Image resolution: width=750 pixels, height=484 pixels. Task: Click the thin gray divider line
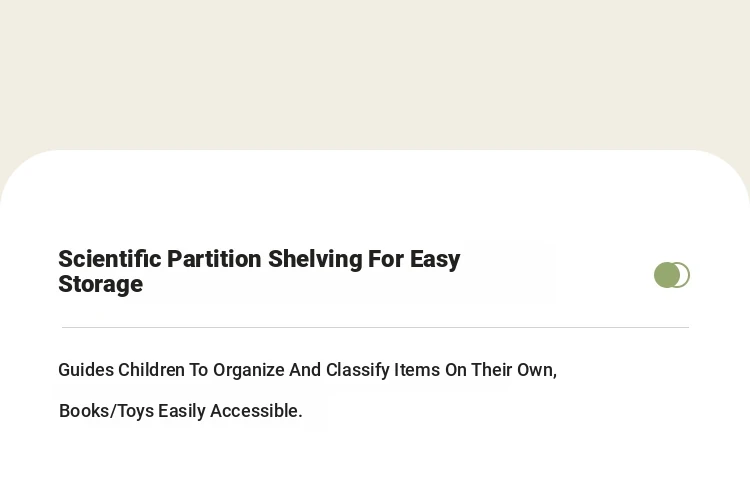[375, 328]
